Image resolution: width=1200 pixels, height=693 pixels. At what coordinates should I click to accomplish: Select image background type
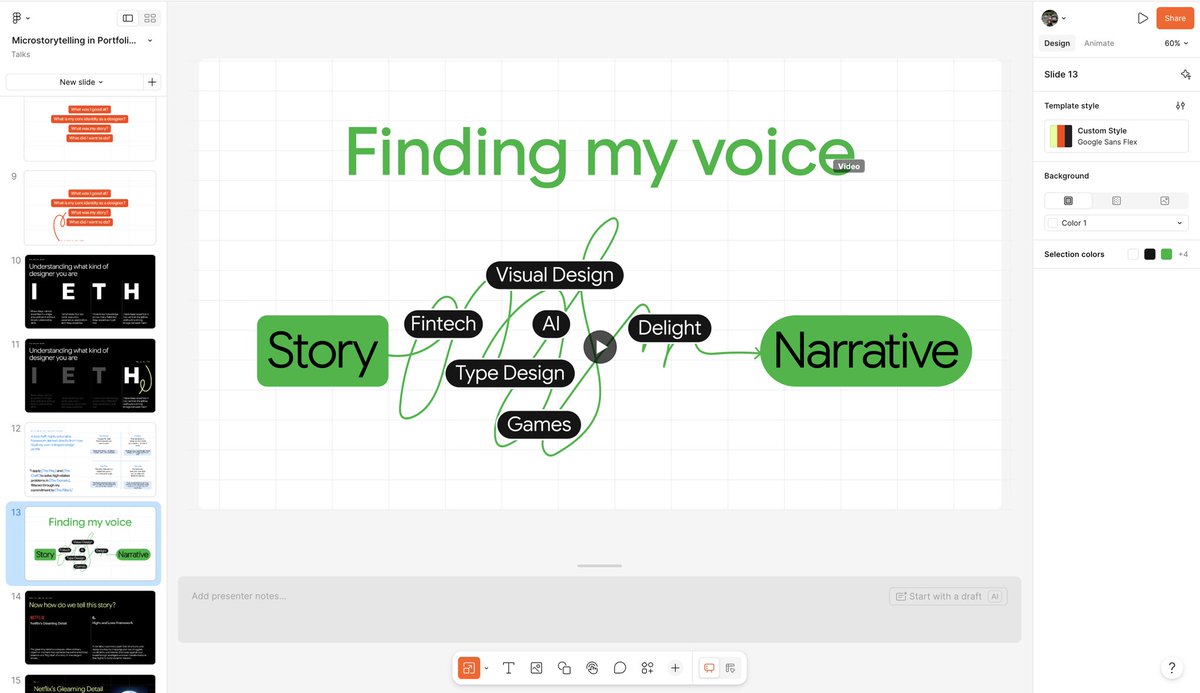(x=1164, y=201)
